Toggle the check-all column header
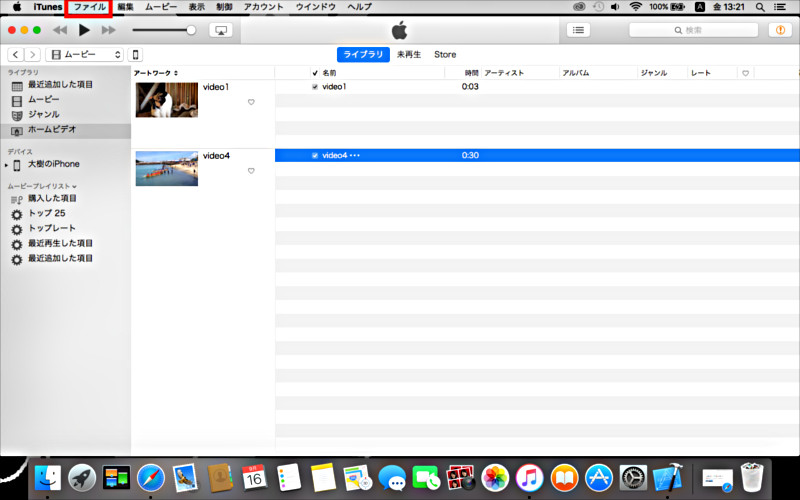 pyautogui.click(x=315, y=73)
